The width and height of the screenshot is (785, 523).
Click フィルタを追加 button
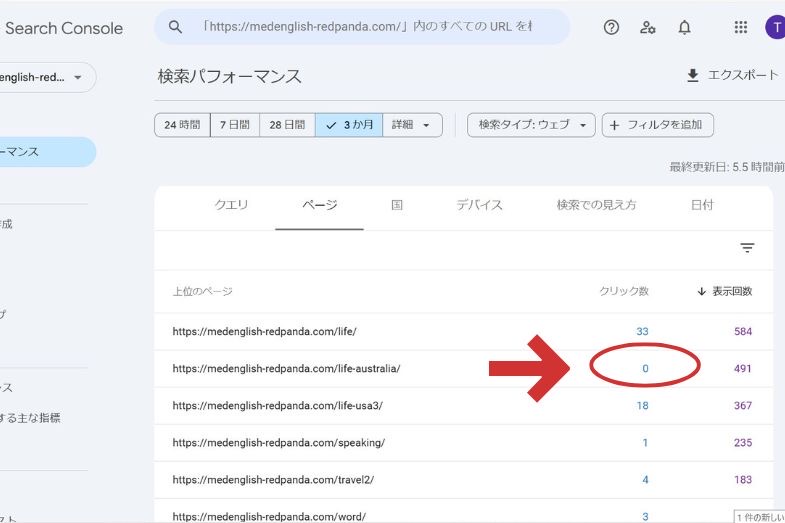[657, 125]
